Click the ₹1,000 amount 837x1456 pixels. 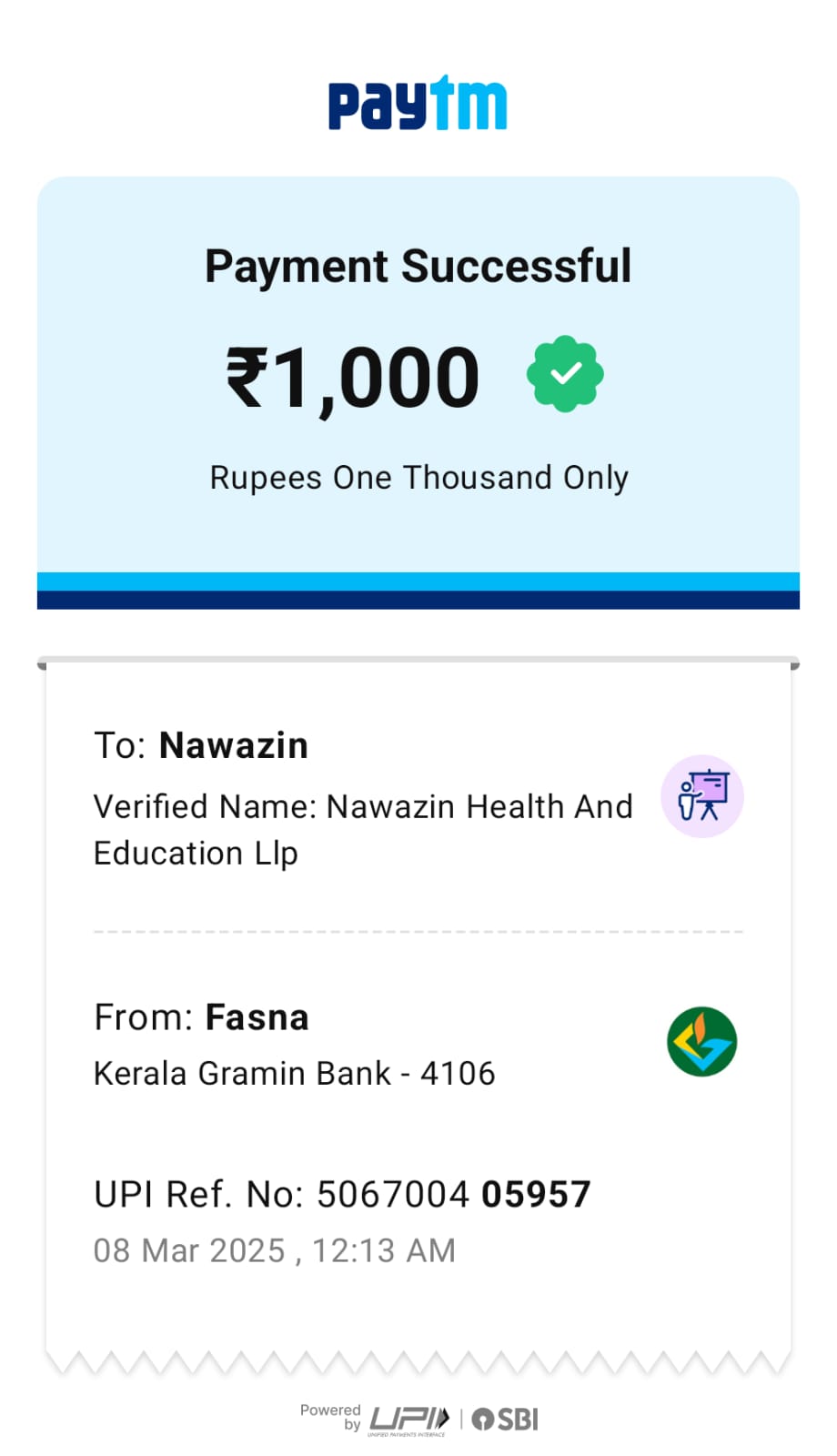pyautogui.click(x=353, y=378)
